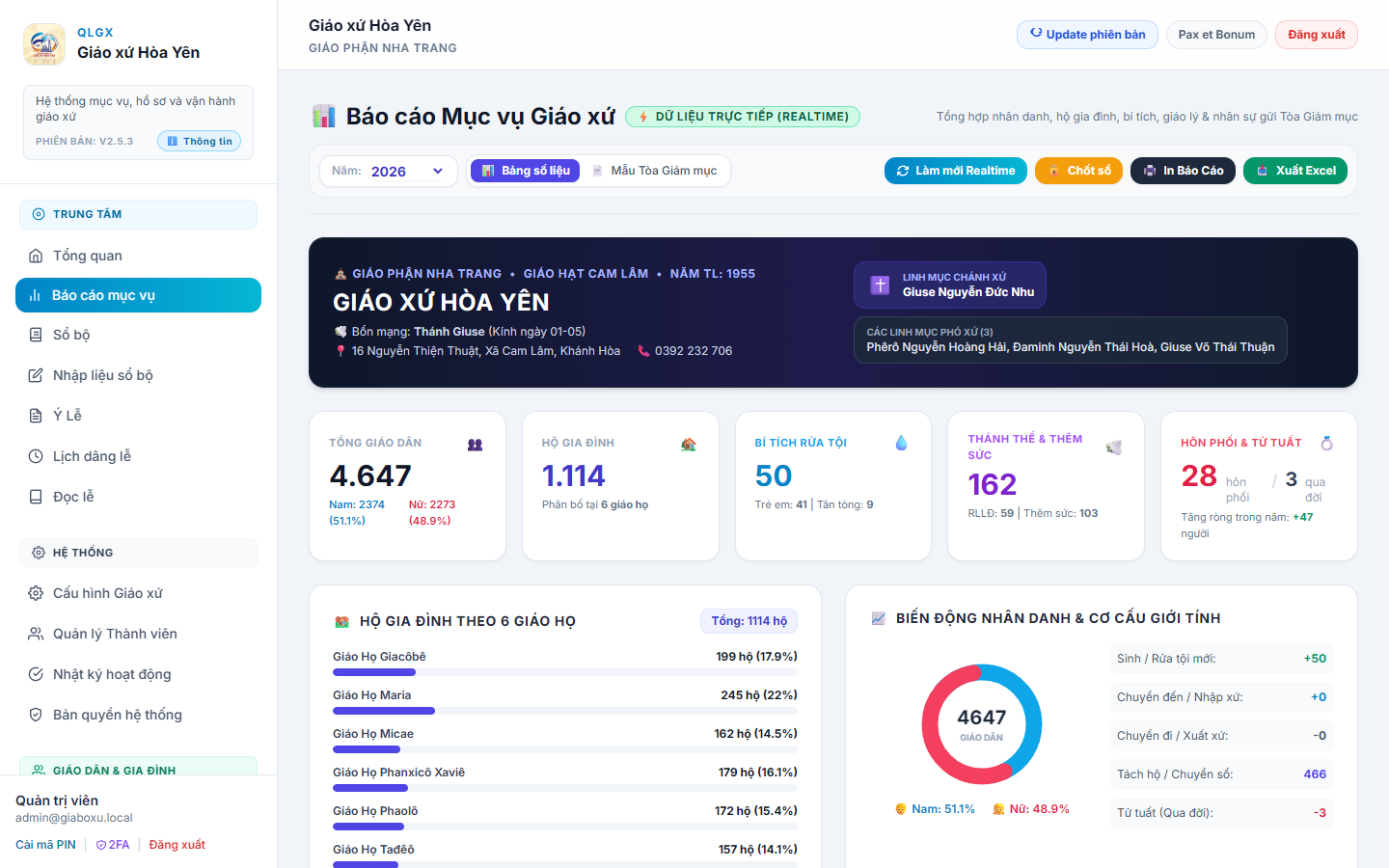
Task: Click admin@giaboxu.local email text
Action: pos(74,818)
